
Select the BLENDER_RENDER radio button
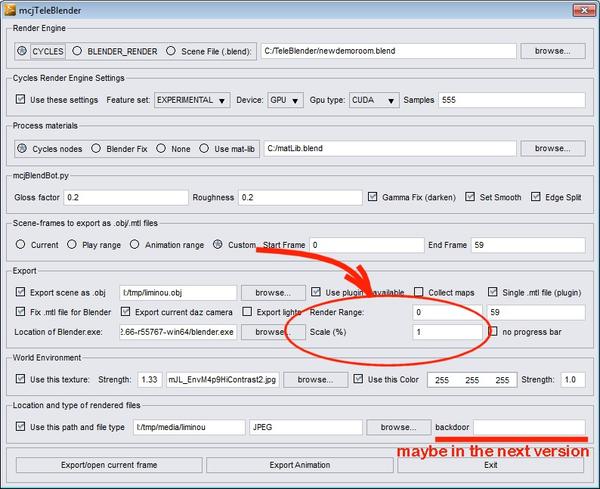[77, 51]
